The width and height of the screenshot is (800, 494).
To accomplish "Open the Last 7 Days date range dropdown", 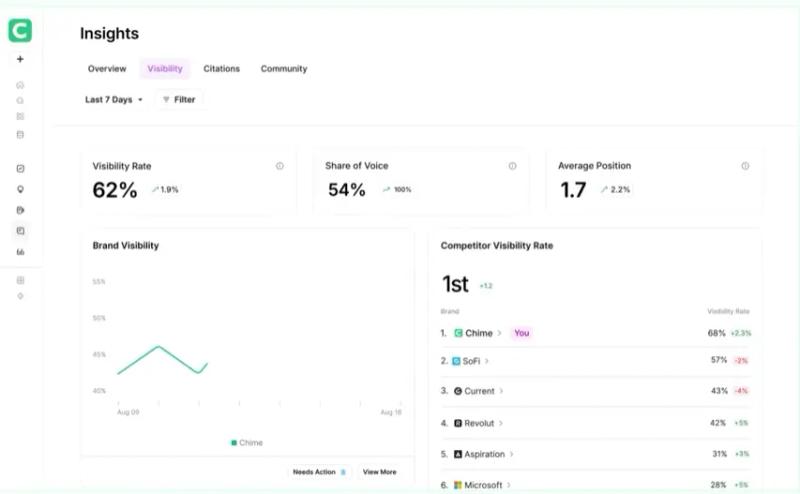I will coord(113,100).
